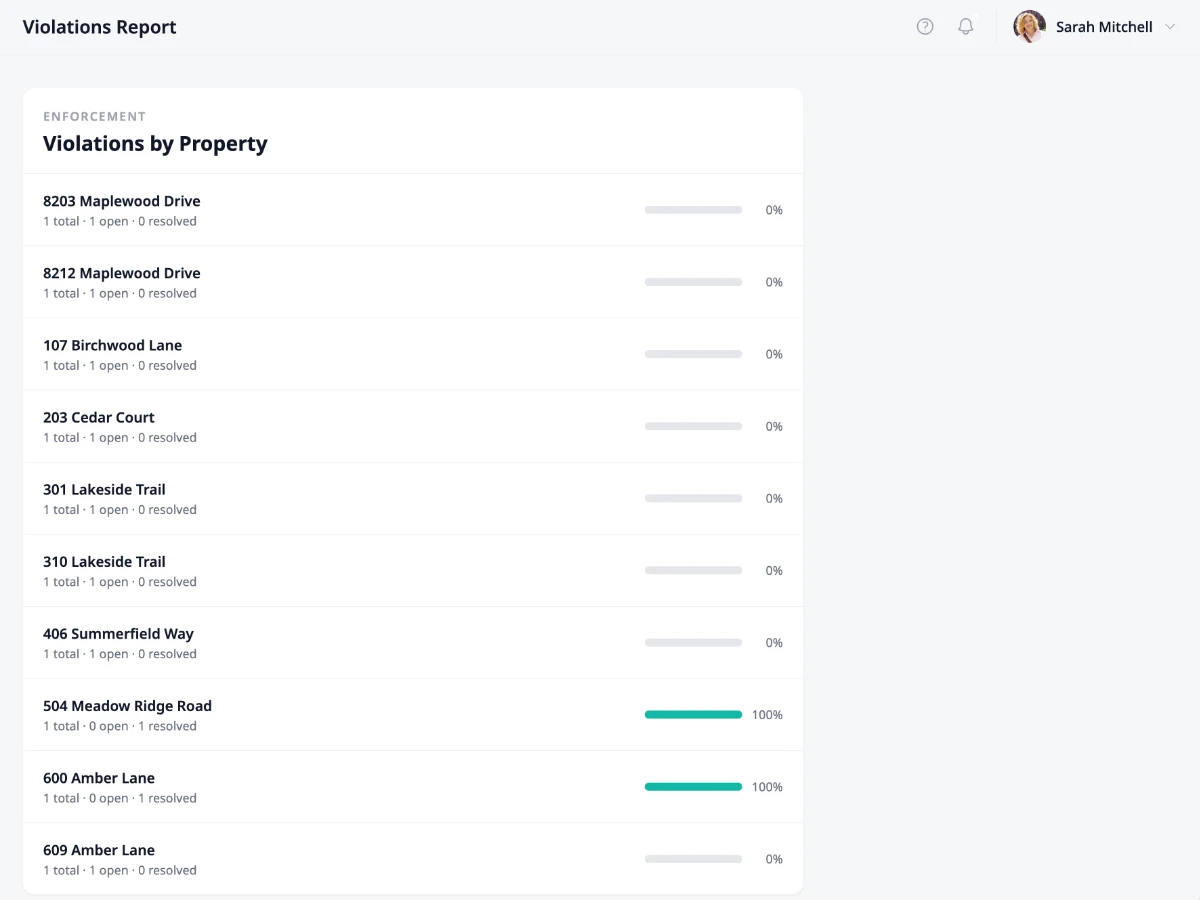Click the progress bar for 504 Meadow Ridge Road
The width and height of the screenshot is (1200, 900).
(x=693, y=714)
